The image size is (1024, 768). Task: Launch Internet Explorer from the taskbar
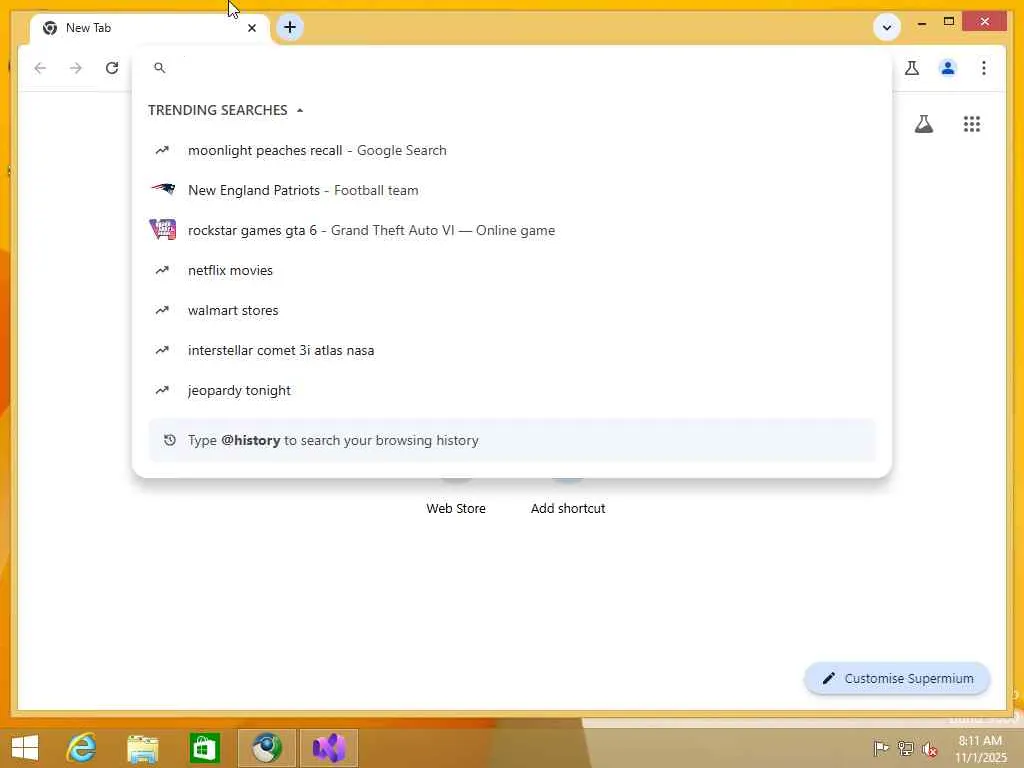click(82, 748)
